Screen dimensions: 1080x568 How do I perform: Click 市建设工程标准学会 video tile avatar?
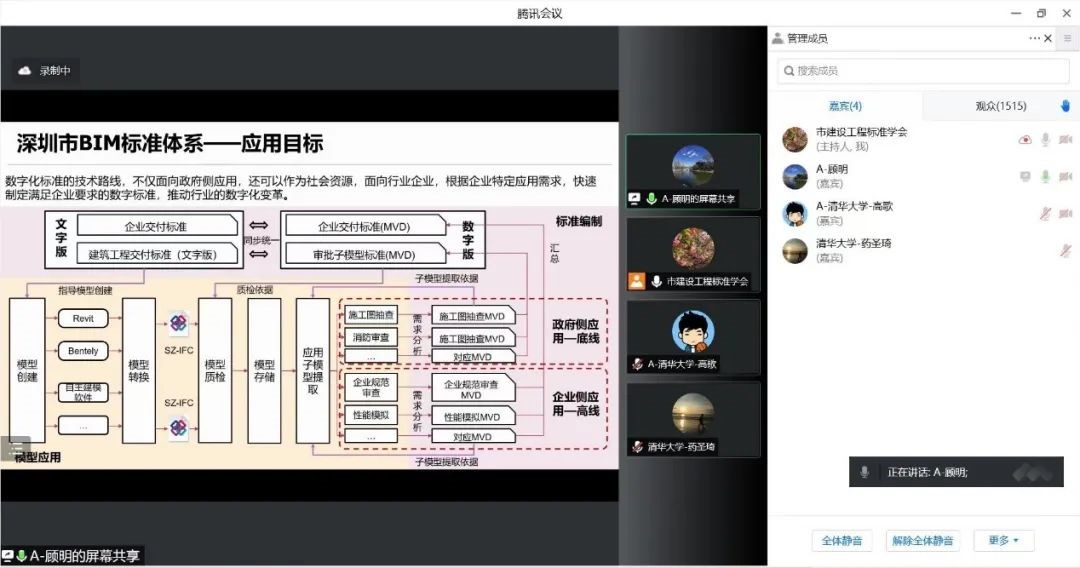pyautogui.click(x=693, y=248)
